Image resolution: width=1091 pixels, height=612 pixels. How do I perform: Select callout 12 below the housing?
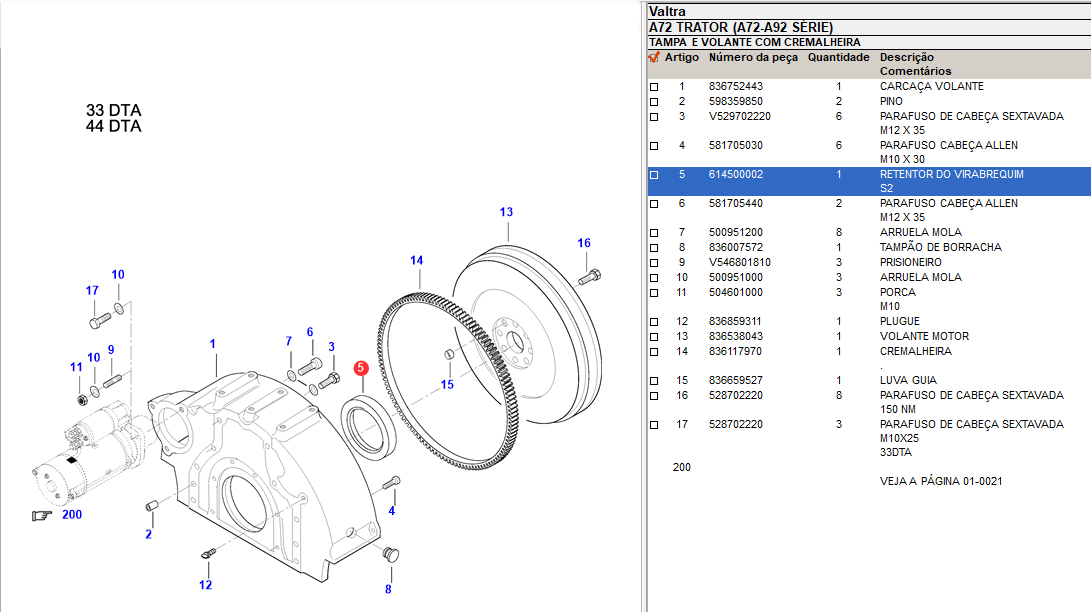click(x=205, y=585)
